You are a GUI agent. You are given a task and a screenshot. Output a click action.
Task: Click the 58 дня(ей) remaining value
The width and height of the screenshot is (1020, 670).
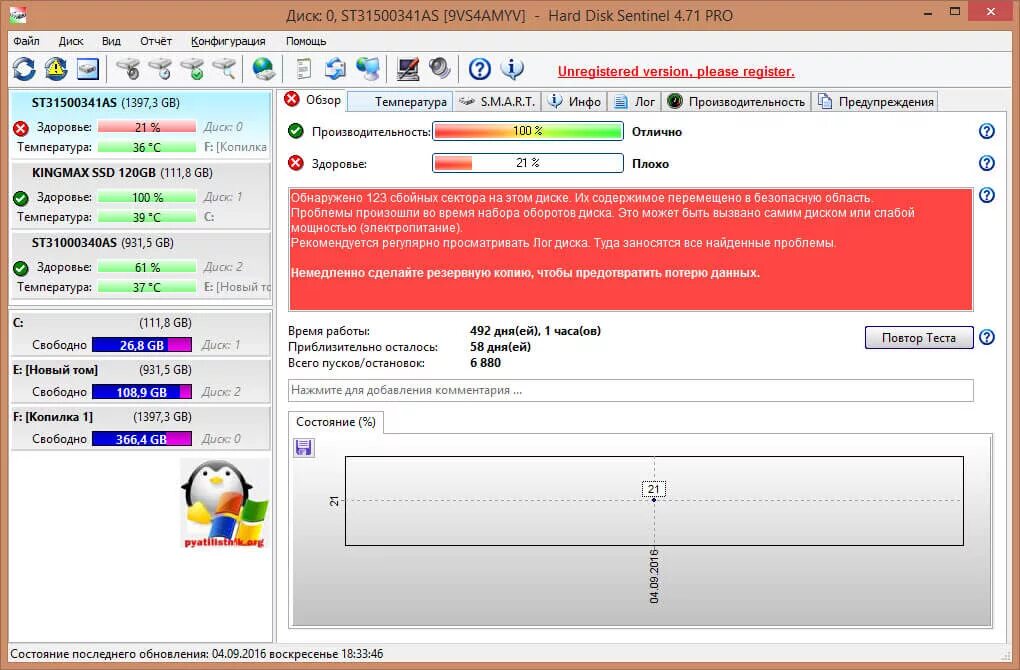click(500, 347)
